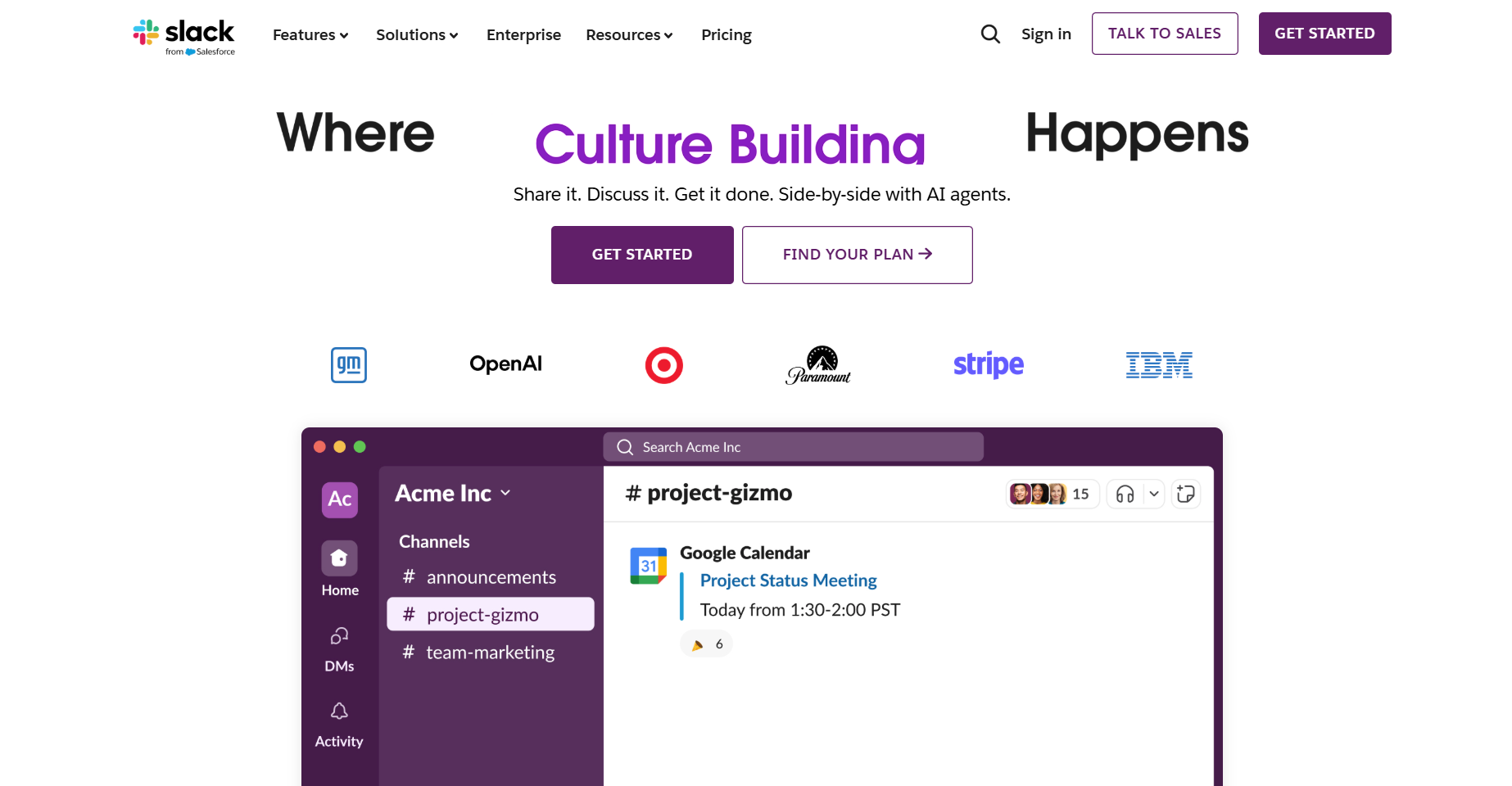Click the OpenAI logo
Image resolution: width=1512 pixels, height=786 pixels.
[x=505, y=364]
